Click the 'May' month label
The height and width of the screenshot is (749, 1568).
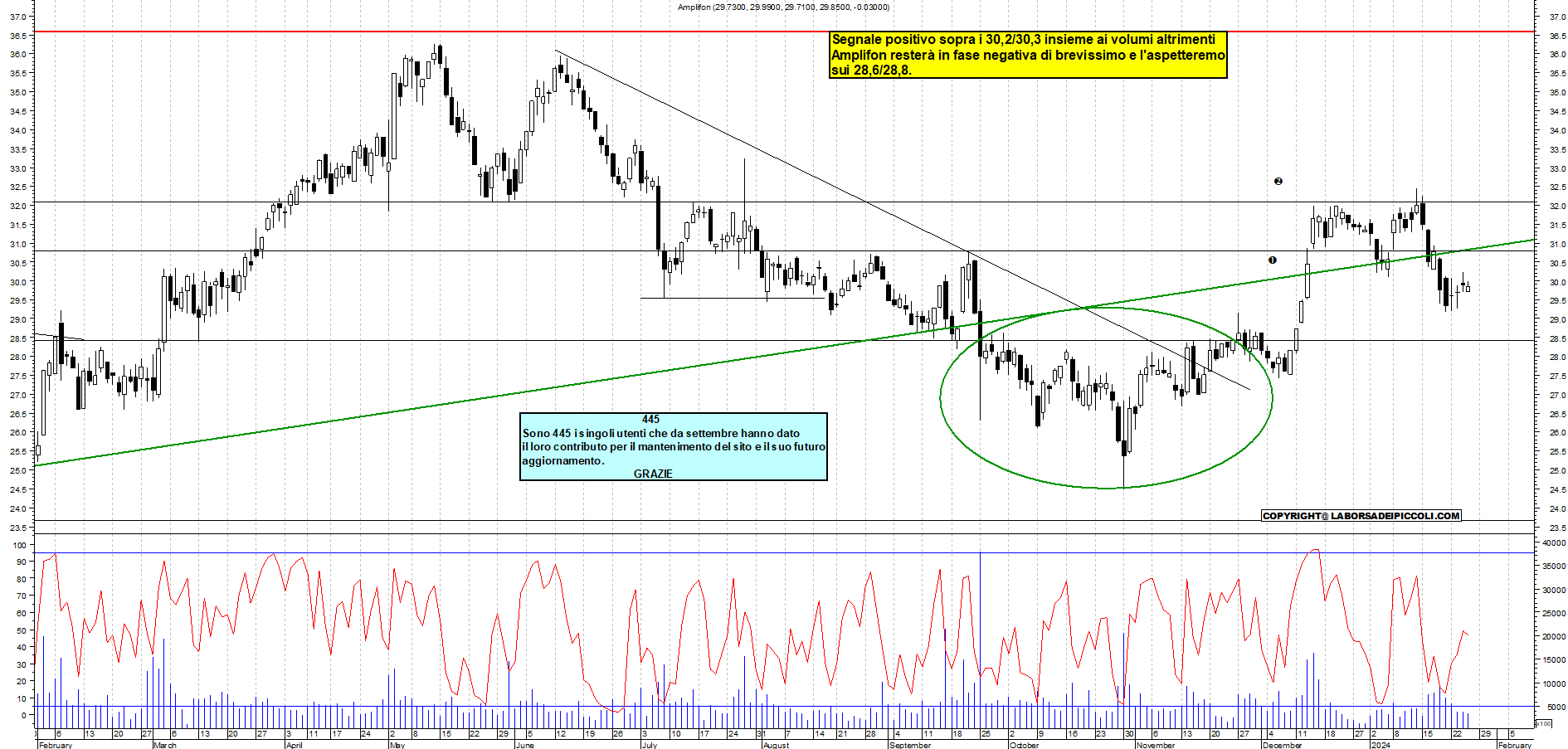(397, 745)
